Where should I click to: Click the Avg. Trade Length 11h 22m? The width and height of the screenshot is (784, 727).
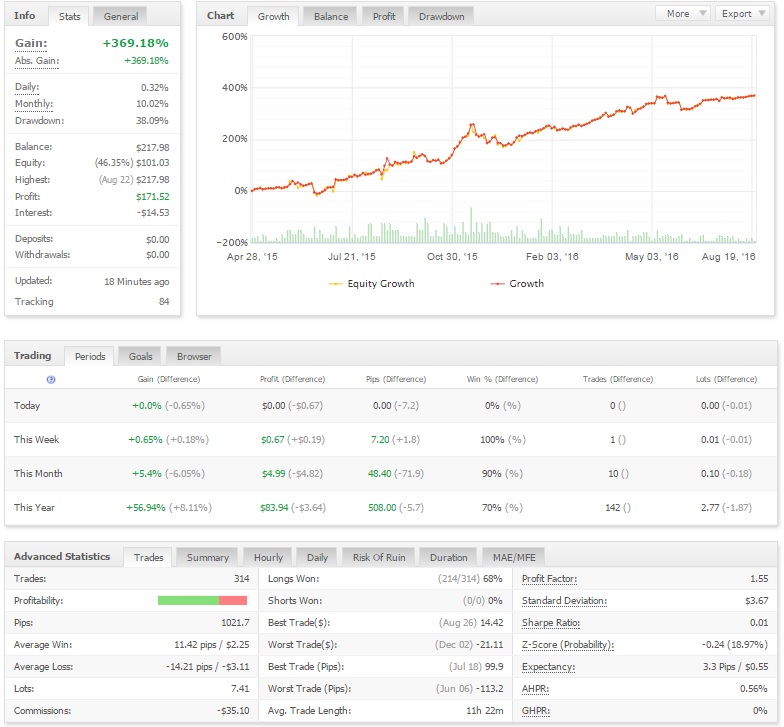(x=484, y=711)
